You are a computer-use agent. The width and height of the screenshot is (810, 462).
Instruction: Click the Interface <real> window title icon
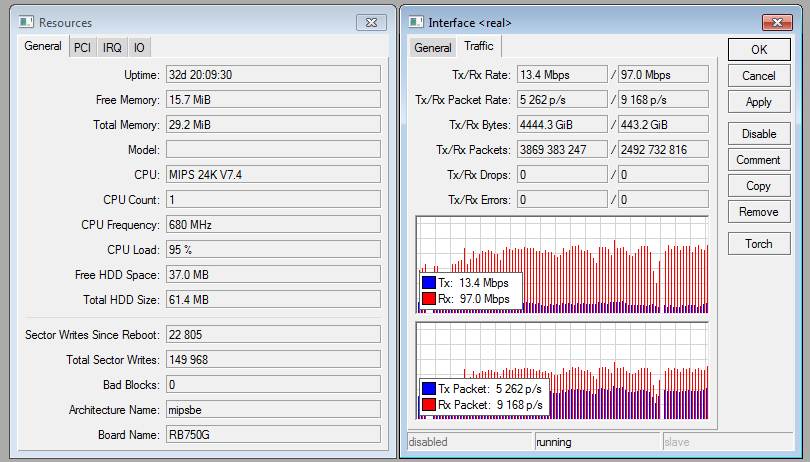(416, 22)
